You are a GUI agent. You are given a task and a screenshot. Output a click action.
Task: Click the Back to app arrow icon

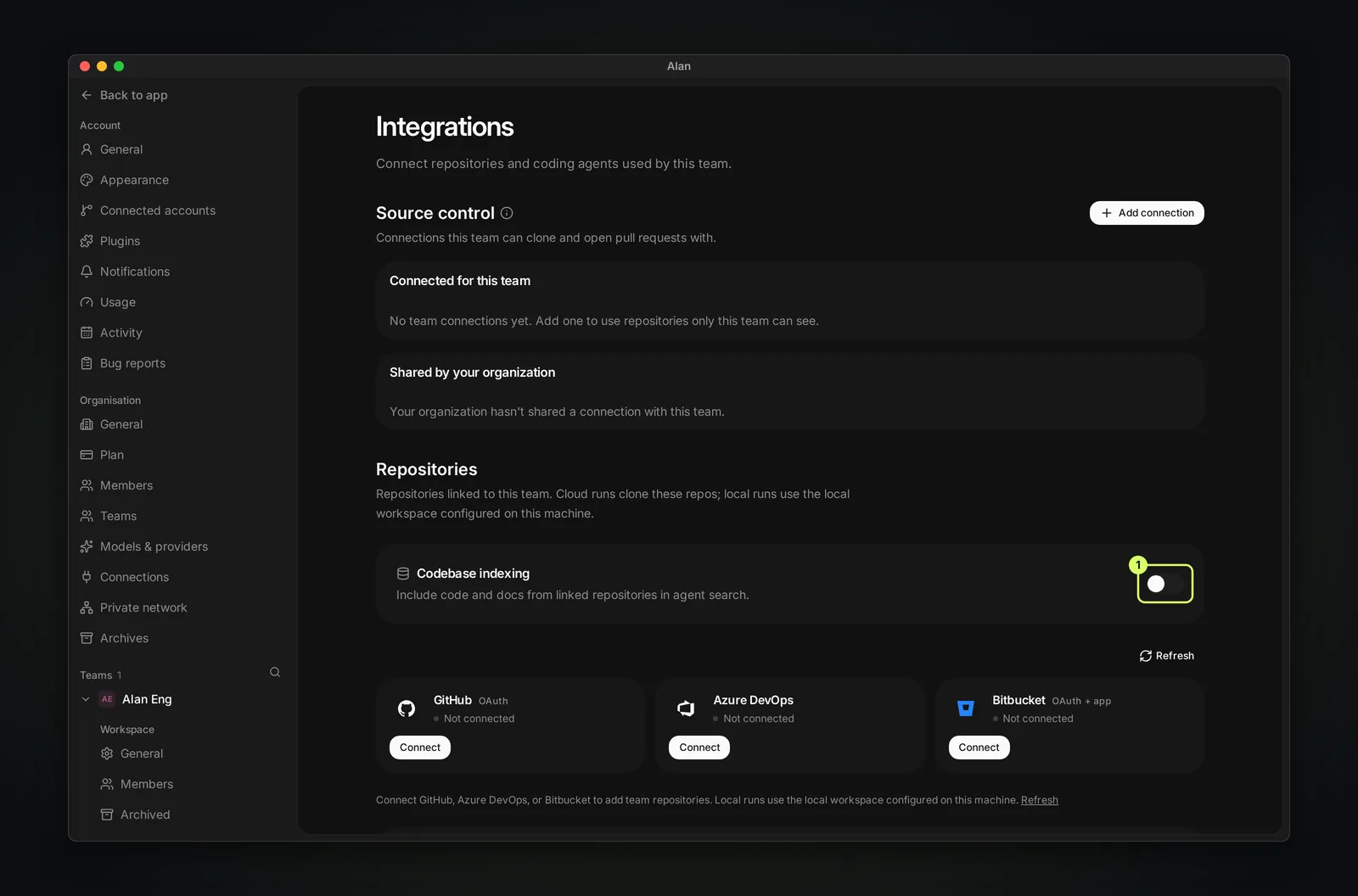tap(87, 95)
